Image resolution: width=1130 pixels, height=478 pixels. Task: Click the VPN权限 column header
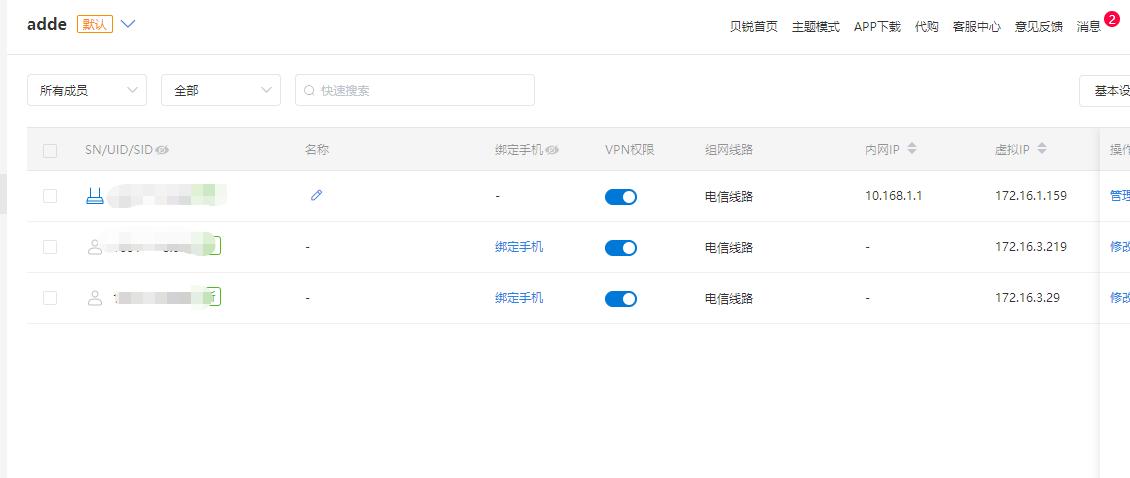click(x=629, y=150)
